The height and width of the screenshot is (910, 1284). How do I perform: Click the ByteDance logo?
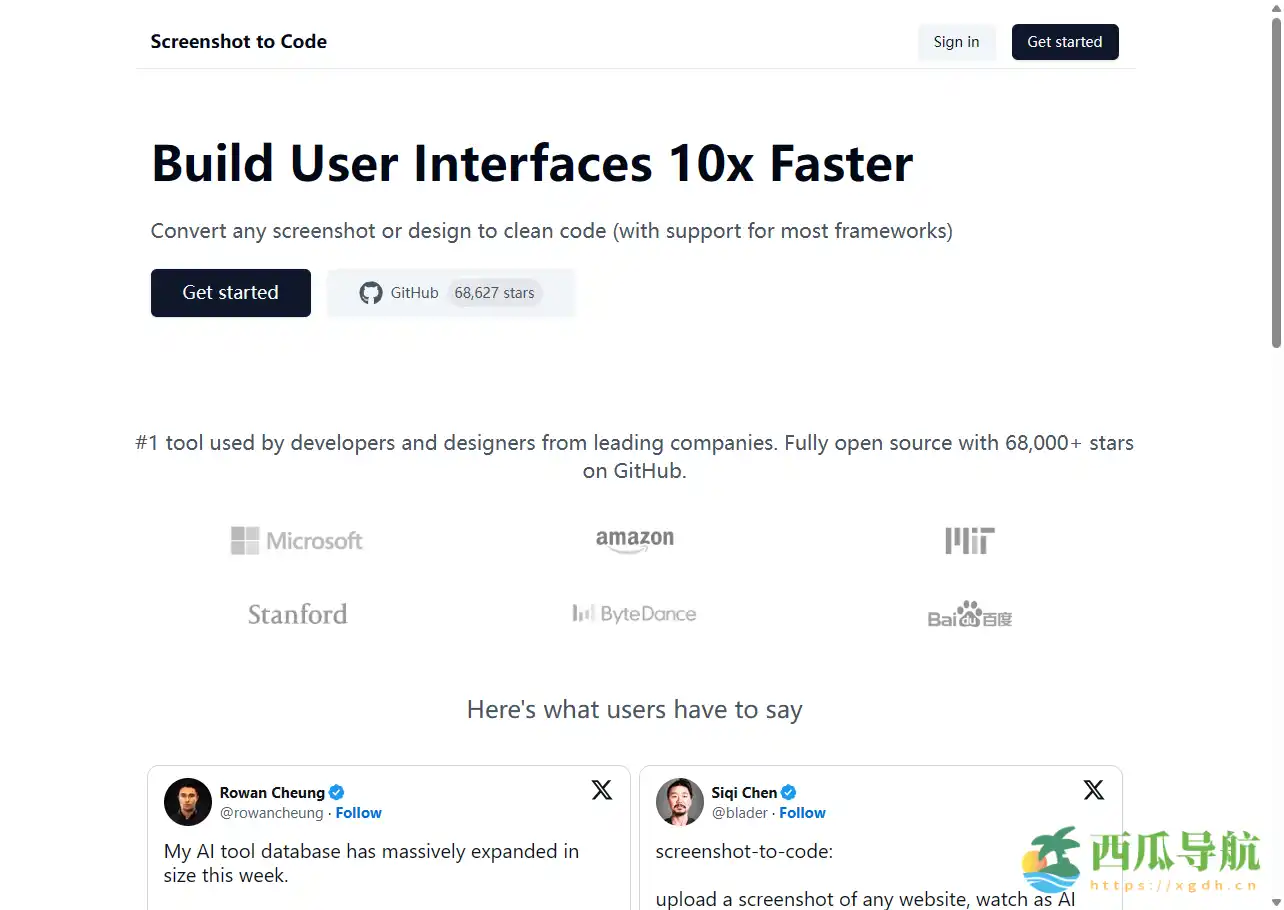[635, 614]
